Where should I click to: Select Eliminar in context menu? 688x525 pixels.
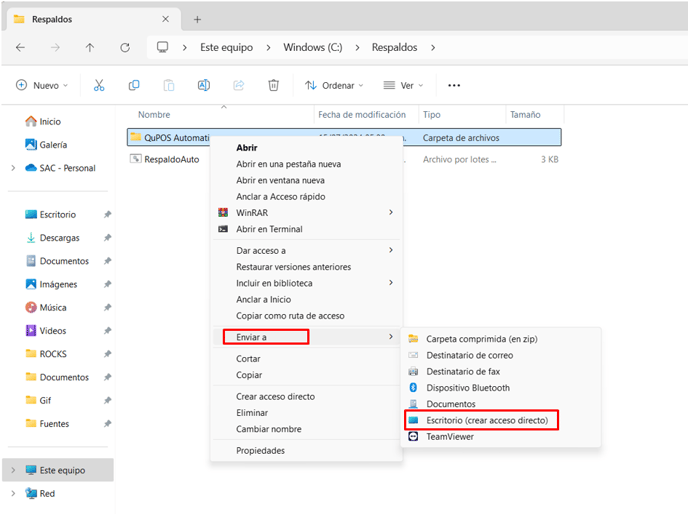(x=252, y=413)
